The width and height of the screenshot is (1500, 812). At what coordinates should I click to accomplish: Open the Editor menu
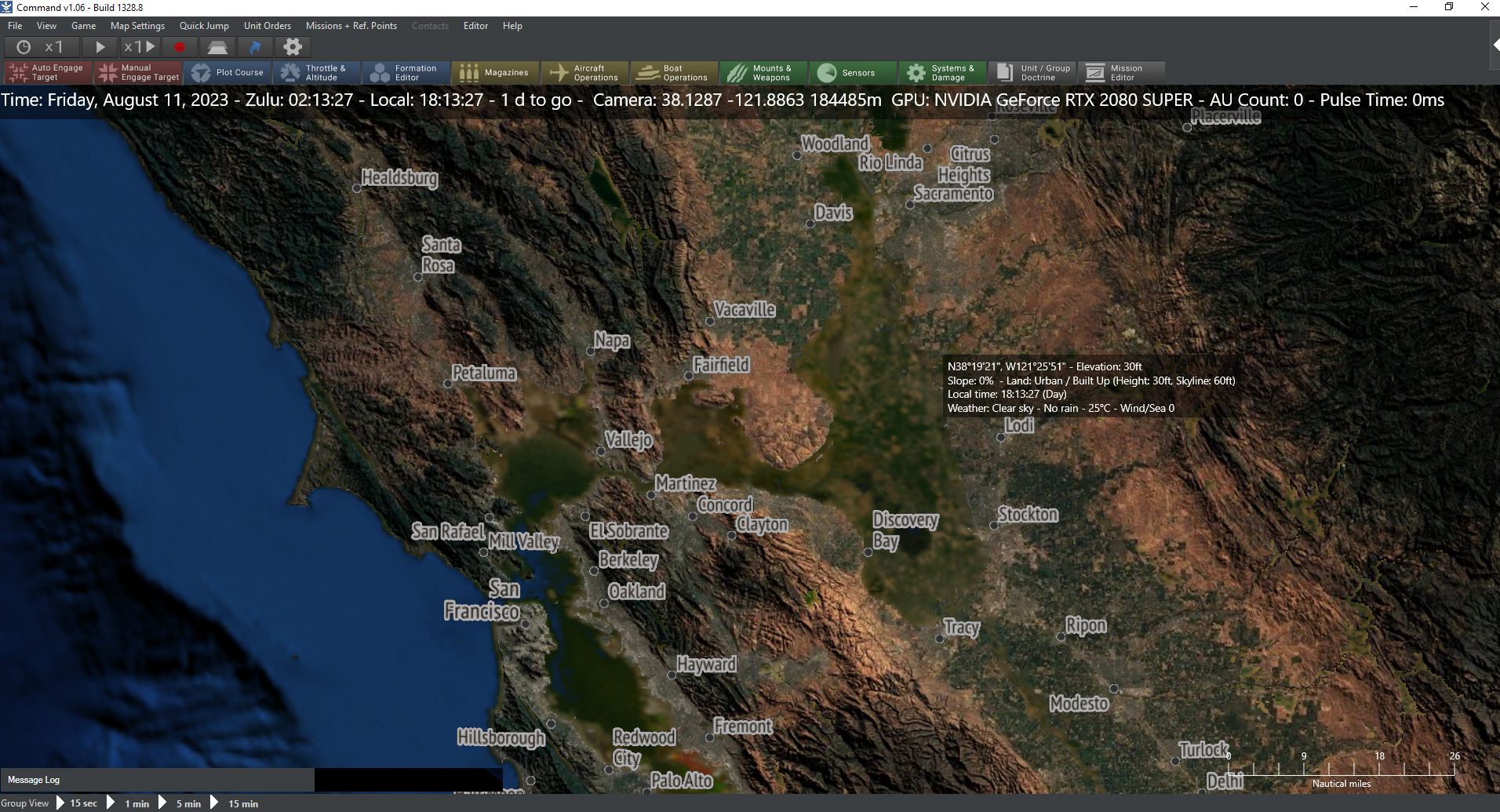(x=476, y=26)
